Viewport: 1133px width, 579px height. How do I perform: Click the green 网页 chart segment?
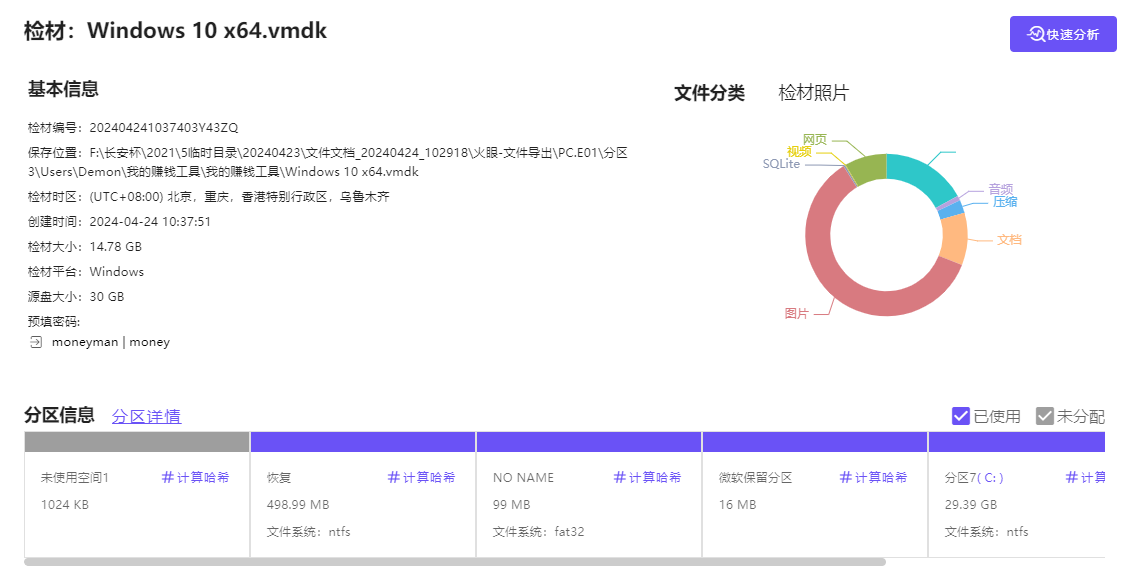tap(867, 168)
